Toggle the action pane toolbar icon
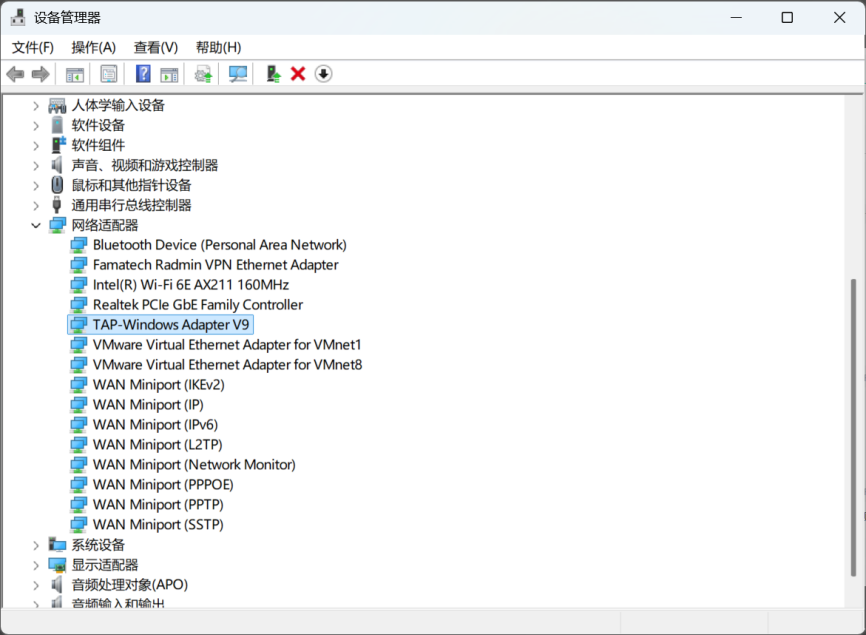Screen dimensions: 866x635 click(x=169, y=74)
